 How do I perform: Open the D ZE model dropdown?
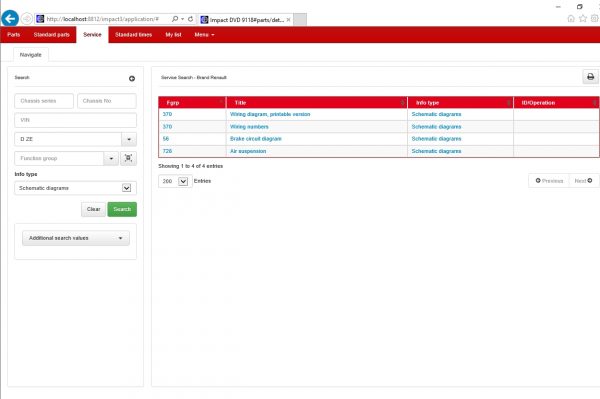129,139
